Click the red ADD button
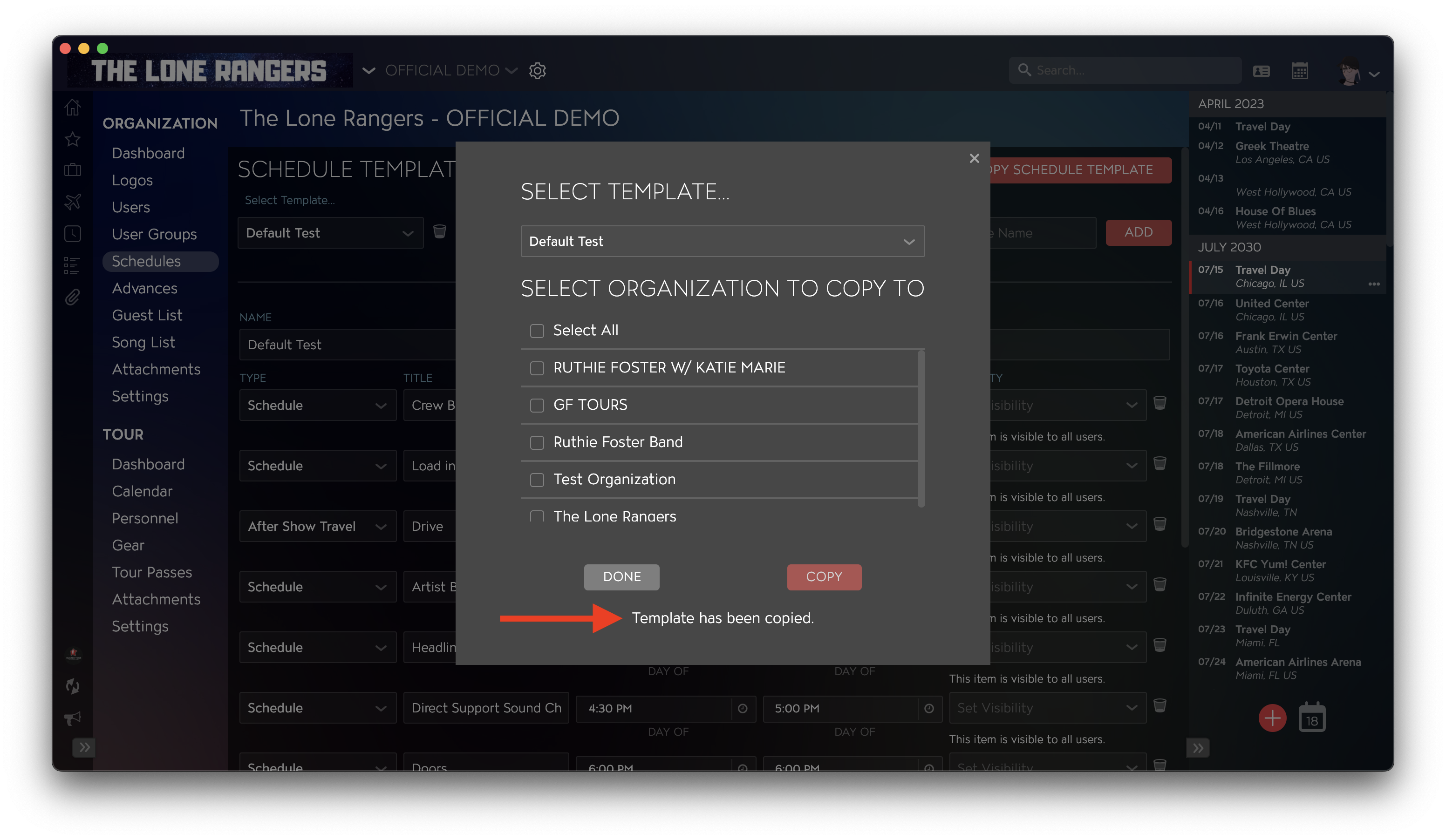The width and height of the screenshot is (1446, 840). (1139, 232)
